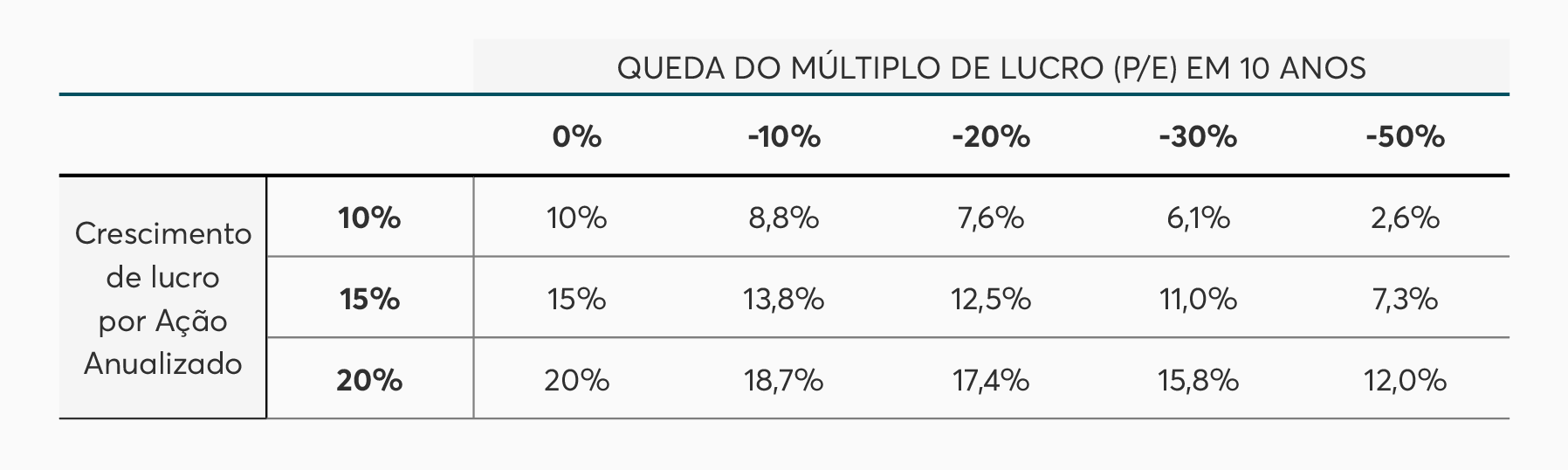Click the table title about P/E multiple drop

991,68
